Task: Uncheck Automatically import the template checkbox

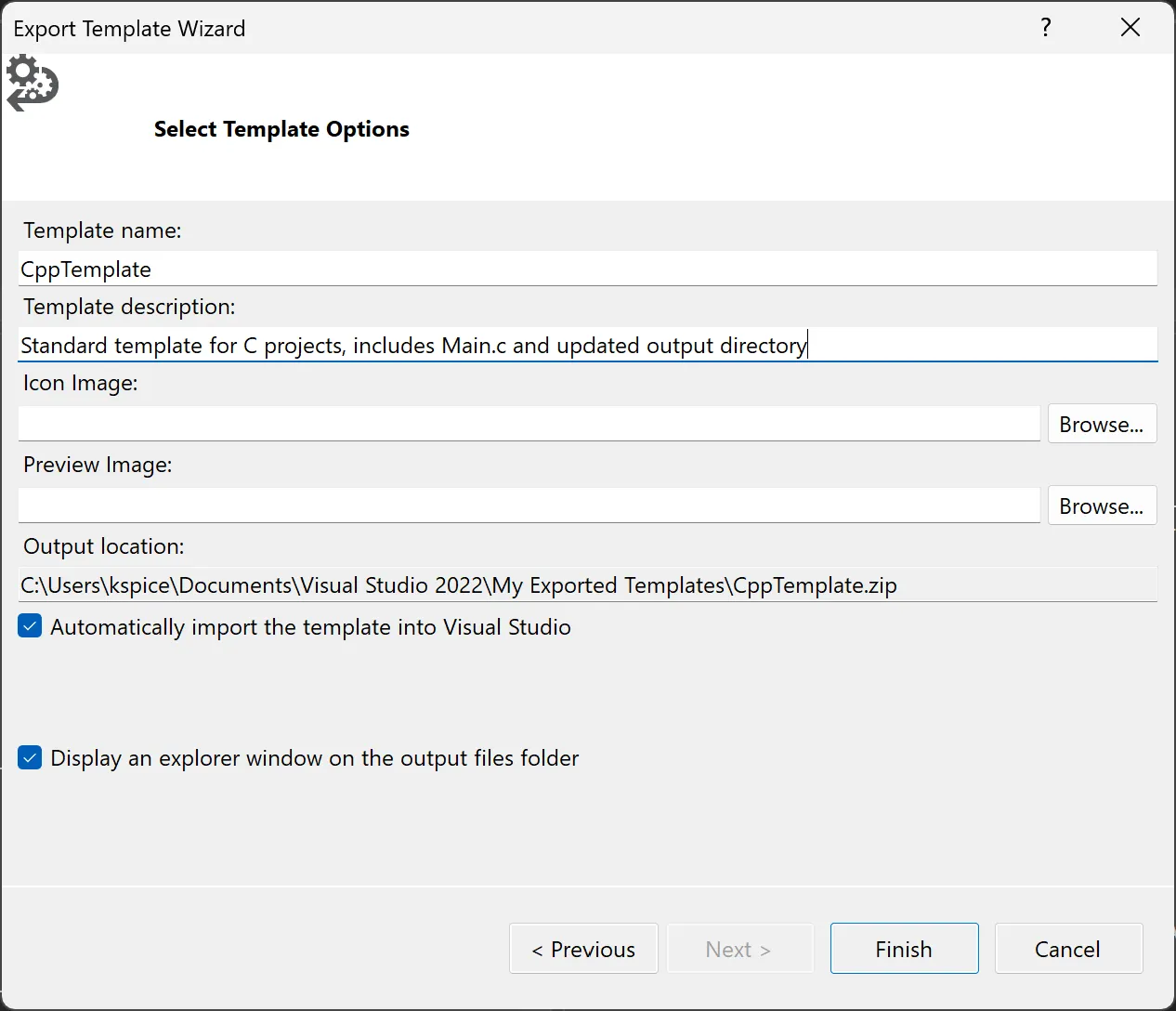Action: click(x=30, y=626)
